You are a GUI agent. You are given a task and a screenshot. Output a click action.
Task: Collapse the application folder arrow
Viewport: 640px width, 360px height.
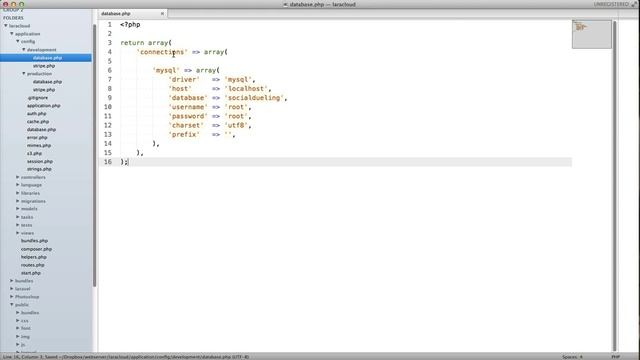[12, 33]
